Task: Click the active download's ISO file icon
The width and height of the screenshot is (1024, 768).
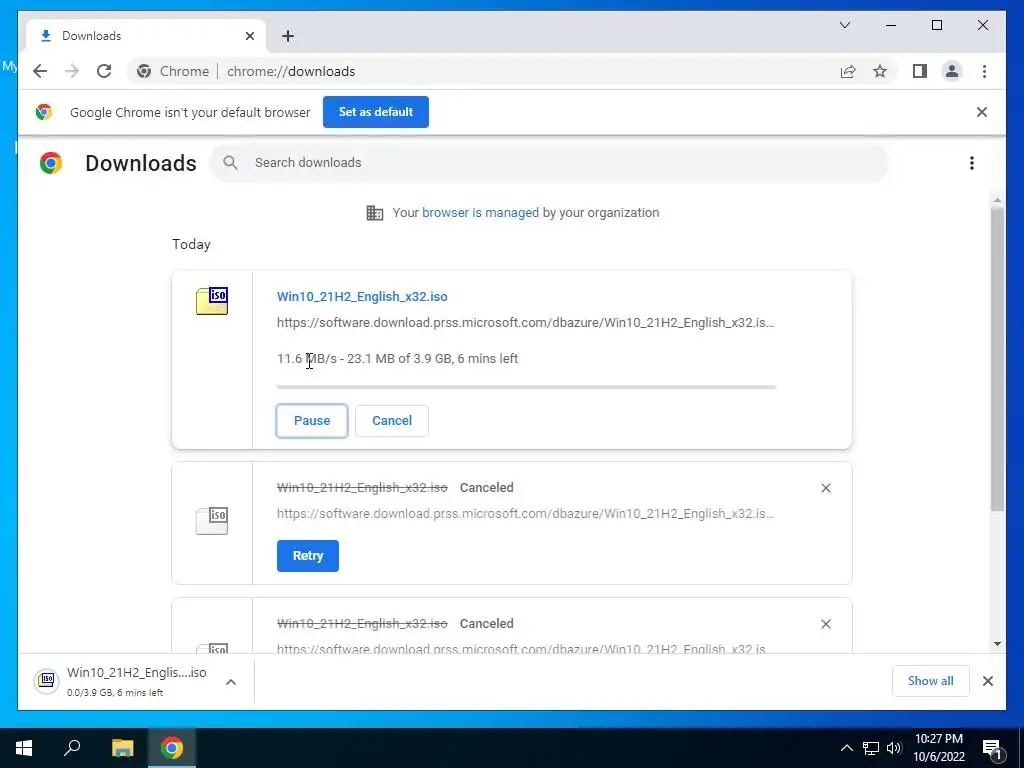Action: (212, 301)
